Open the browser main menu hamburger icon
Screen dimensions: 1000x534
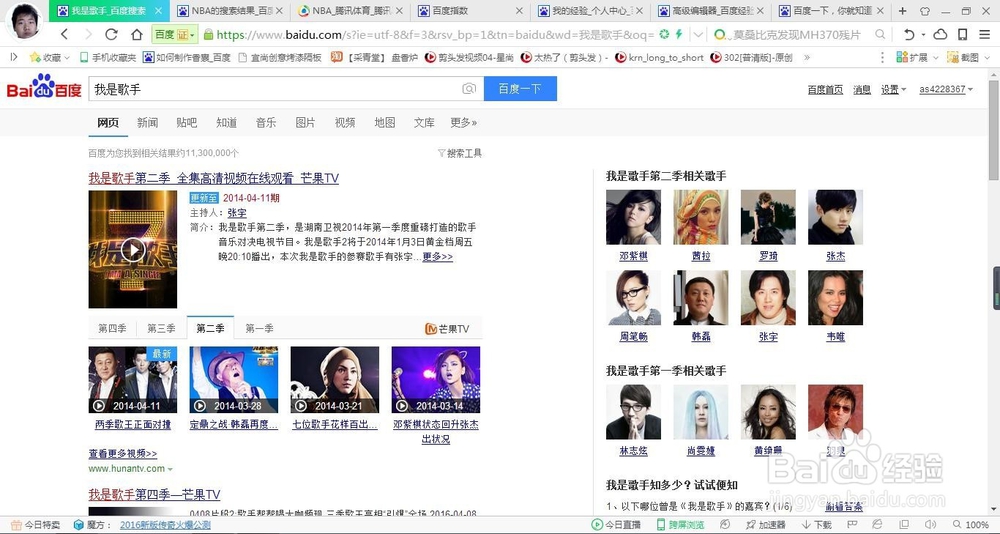(x=985, y=34)
